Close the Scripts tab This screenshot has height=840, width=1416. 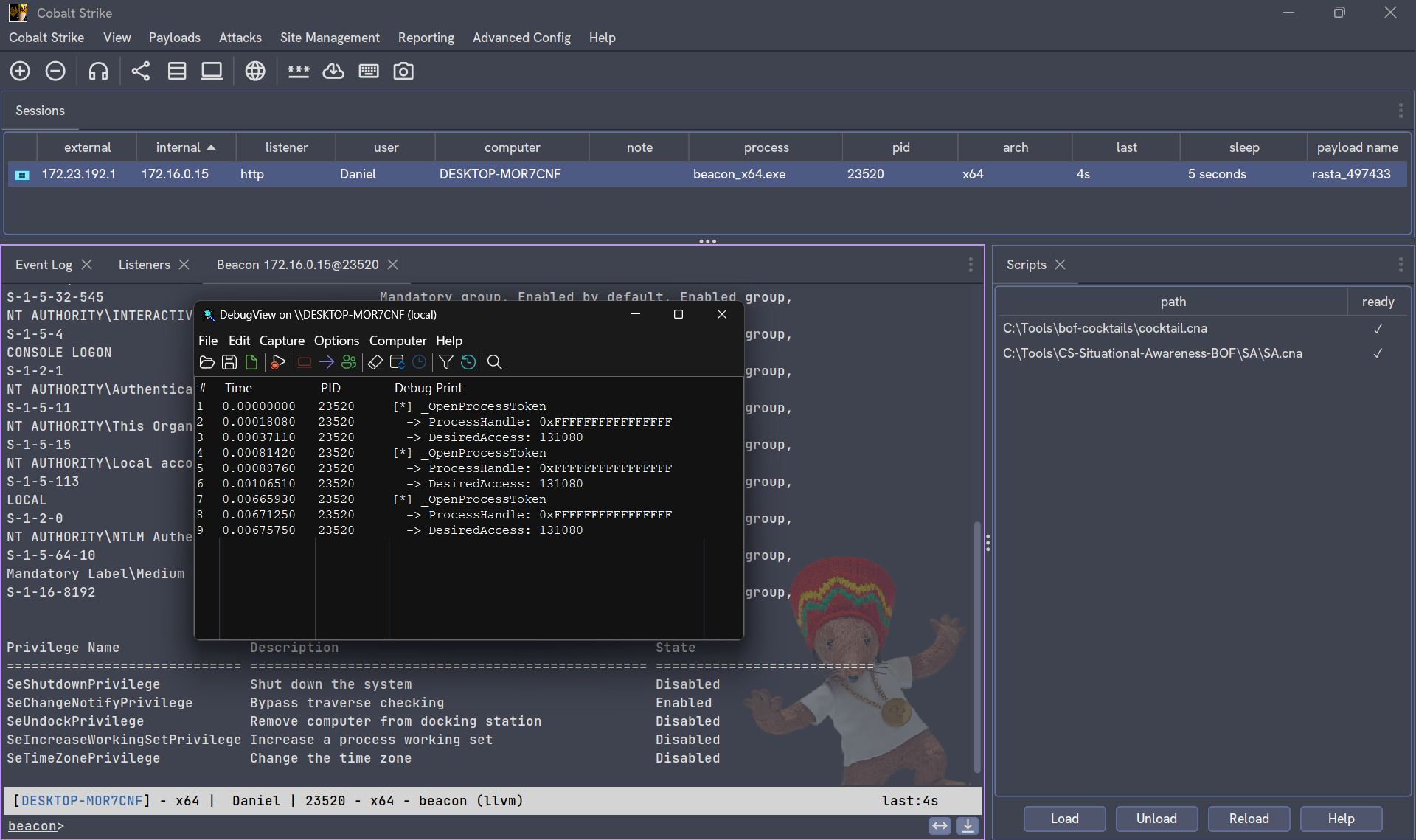1060,265
